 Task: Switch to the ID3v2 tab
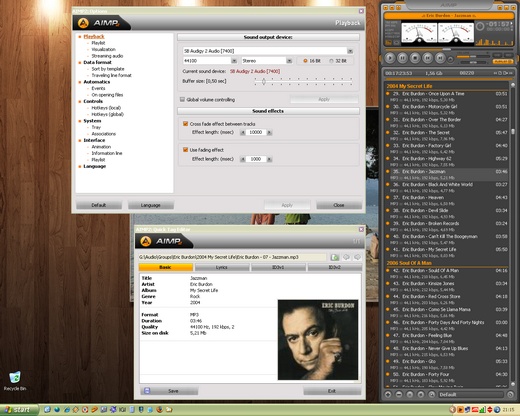coord(335,267)
